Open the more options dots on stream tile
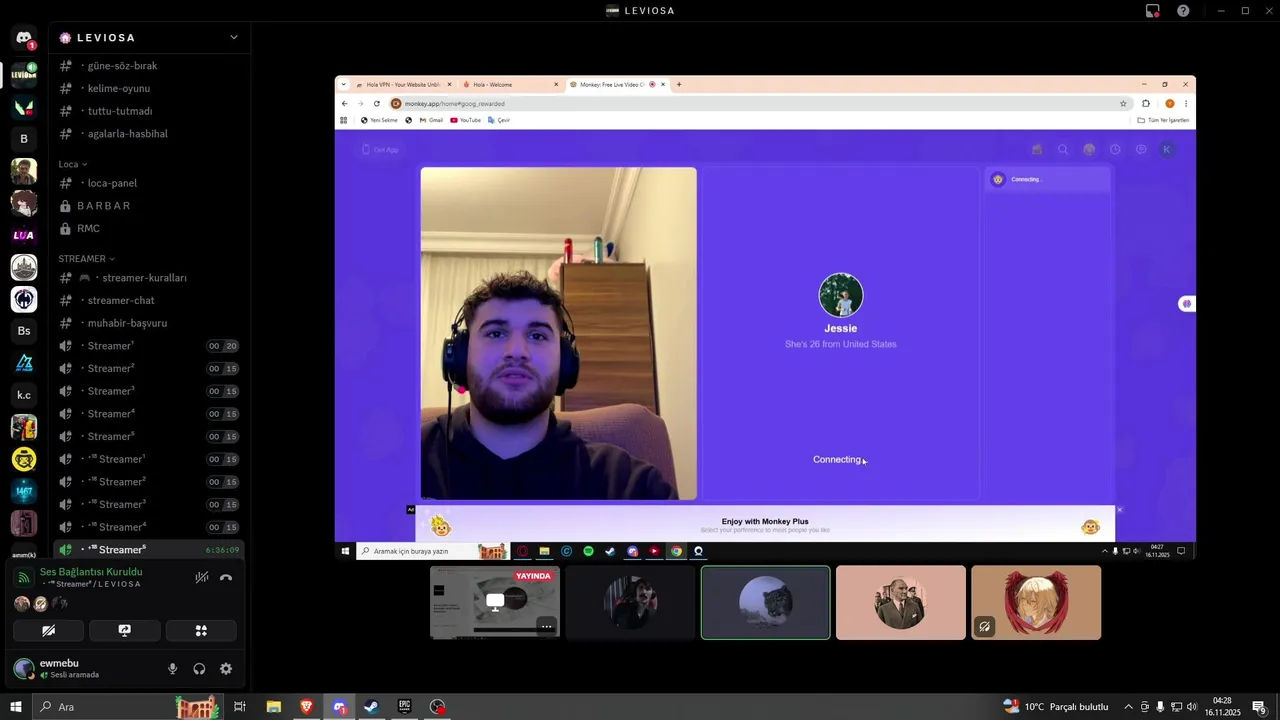1280x720 pixels. point(546,626)
